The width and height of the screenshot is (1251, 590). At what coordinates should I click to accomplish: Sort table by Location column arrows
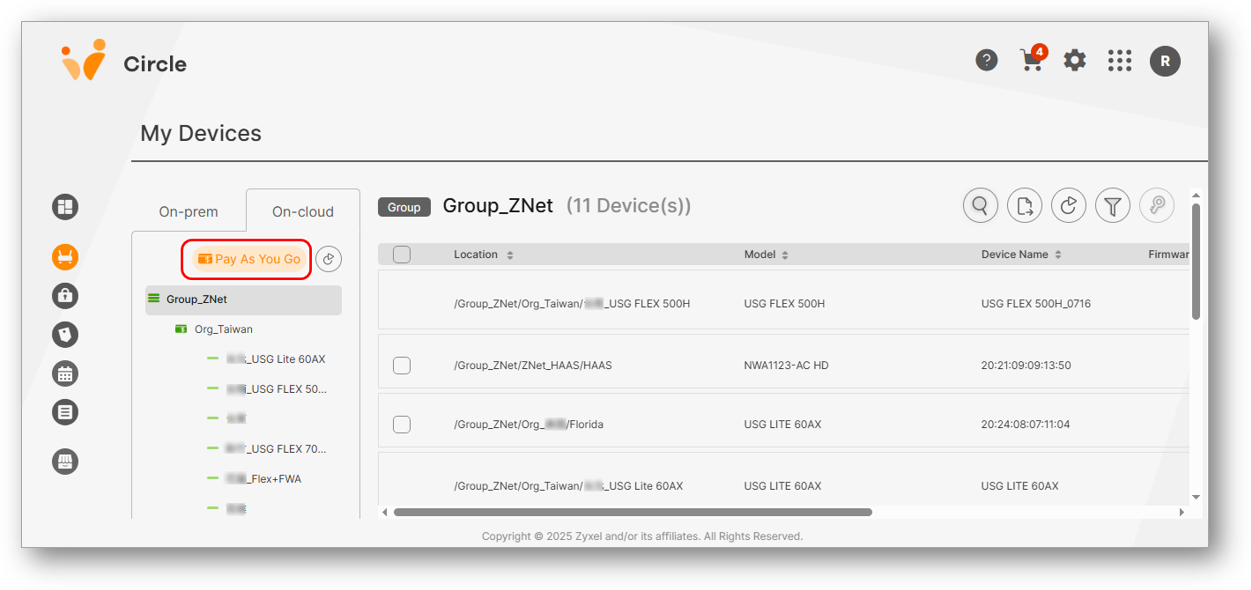point(510,255)
